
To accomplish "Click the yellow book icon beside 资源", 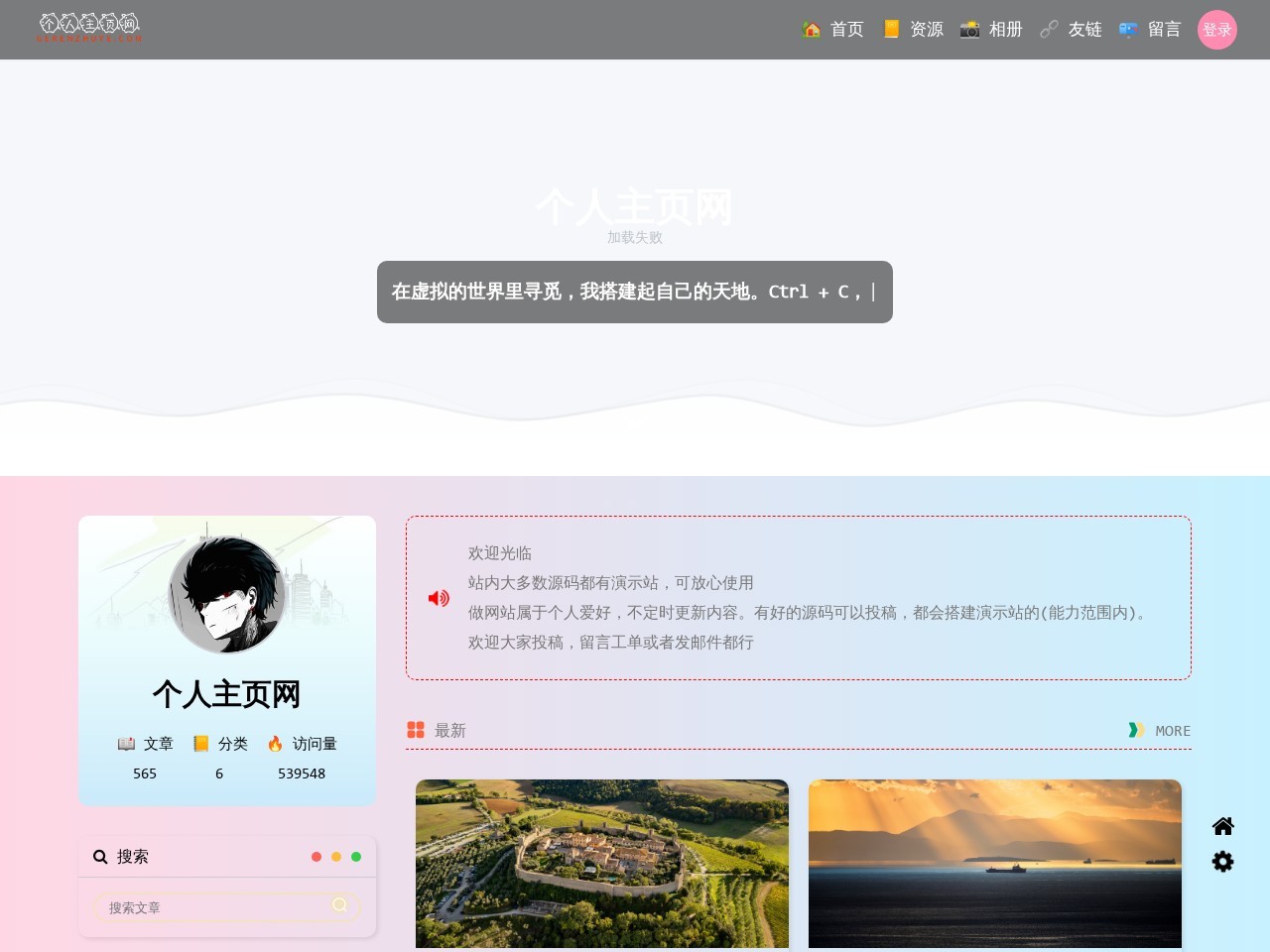I will [x=891, y=30].
